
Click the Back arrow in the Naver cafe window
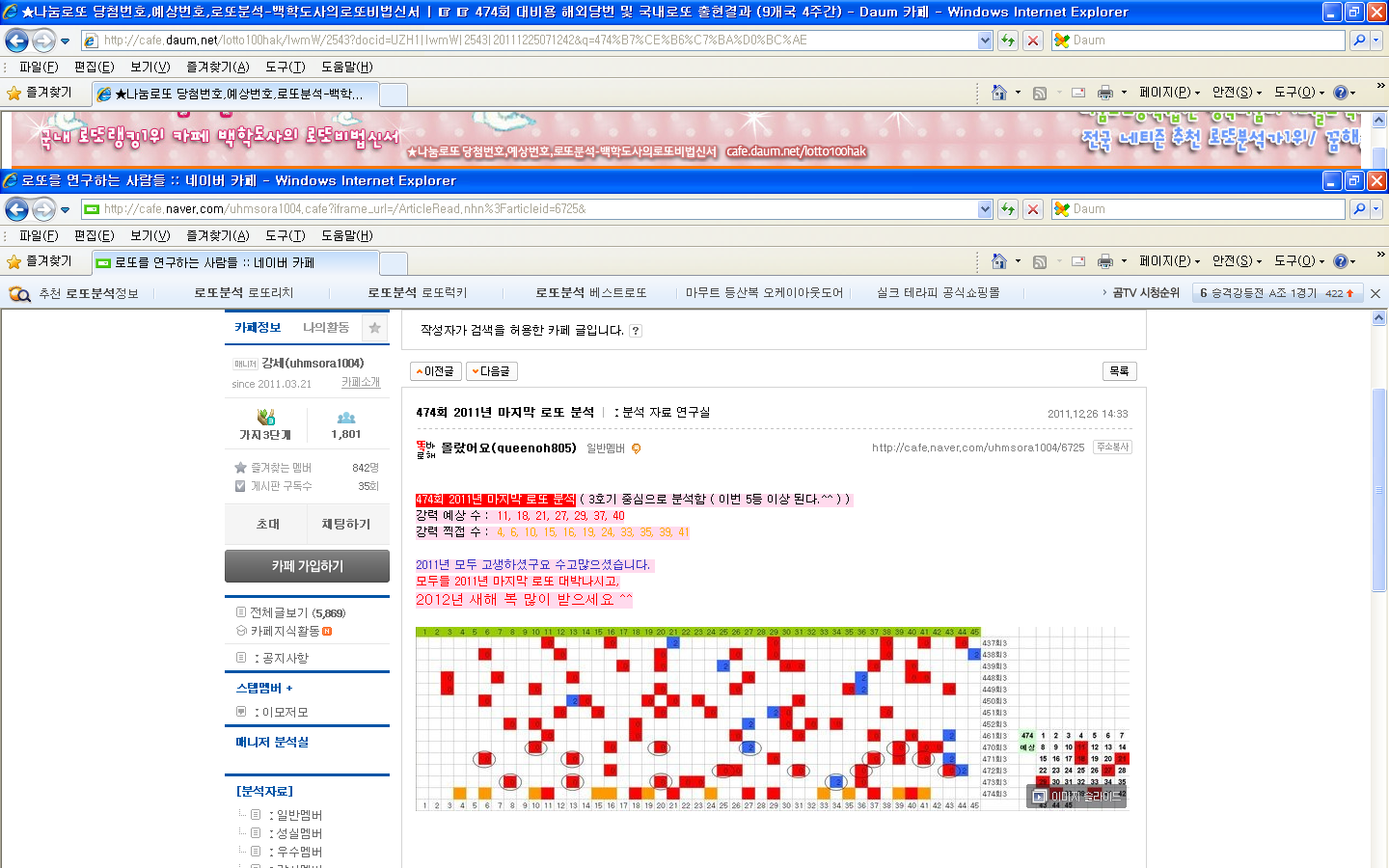click(x=16, y=209)
